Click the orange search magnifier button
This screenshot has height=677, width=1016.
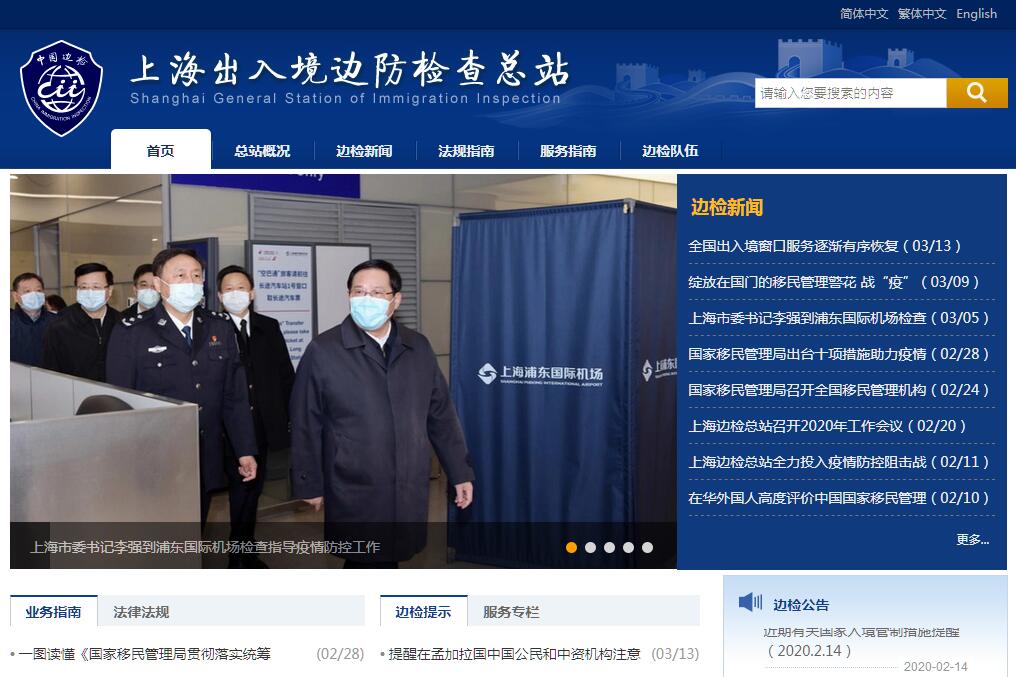point(976,93)
